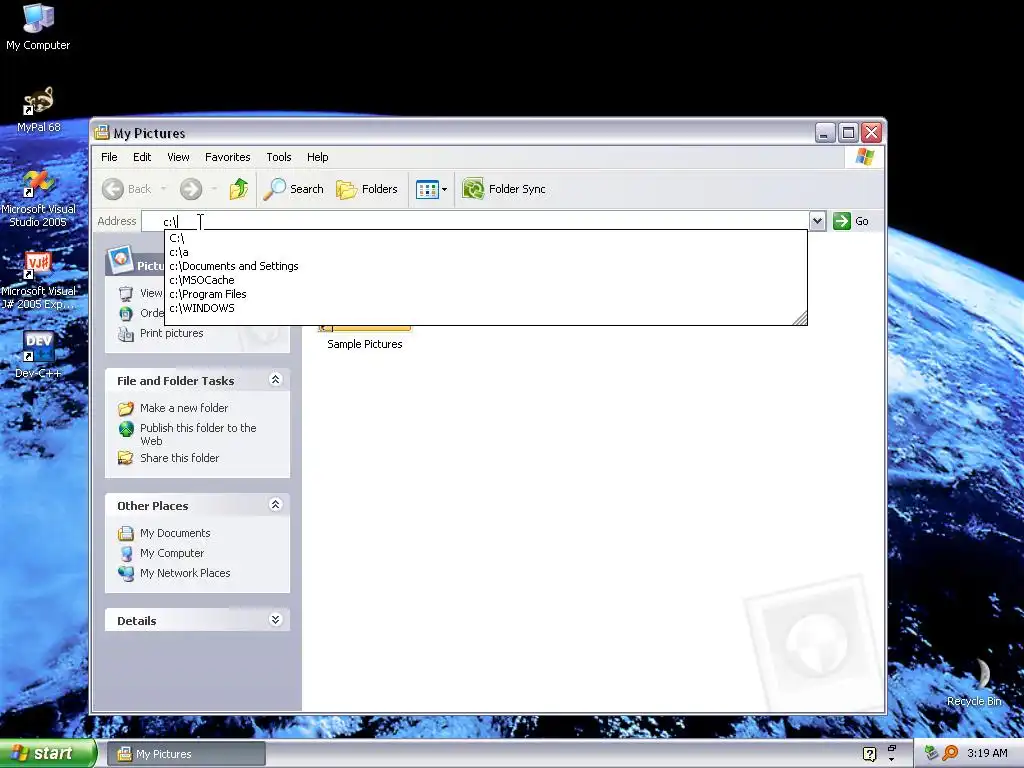1024x768 pixels.
Task: Toggle the Folders tree pane
Action: [x=366, y=189]
